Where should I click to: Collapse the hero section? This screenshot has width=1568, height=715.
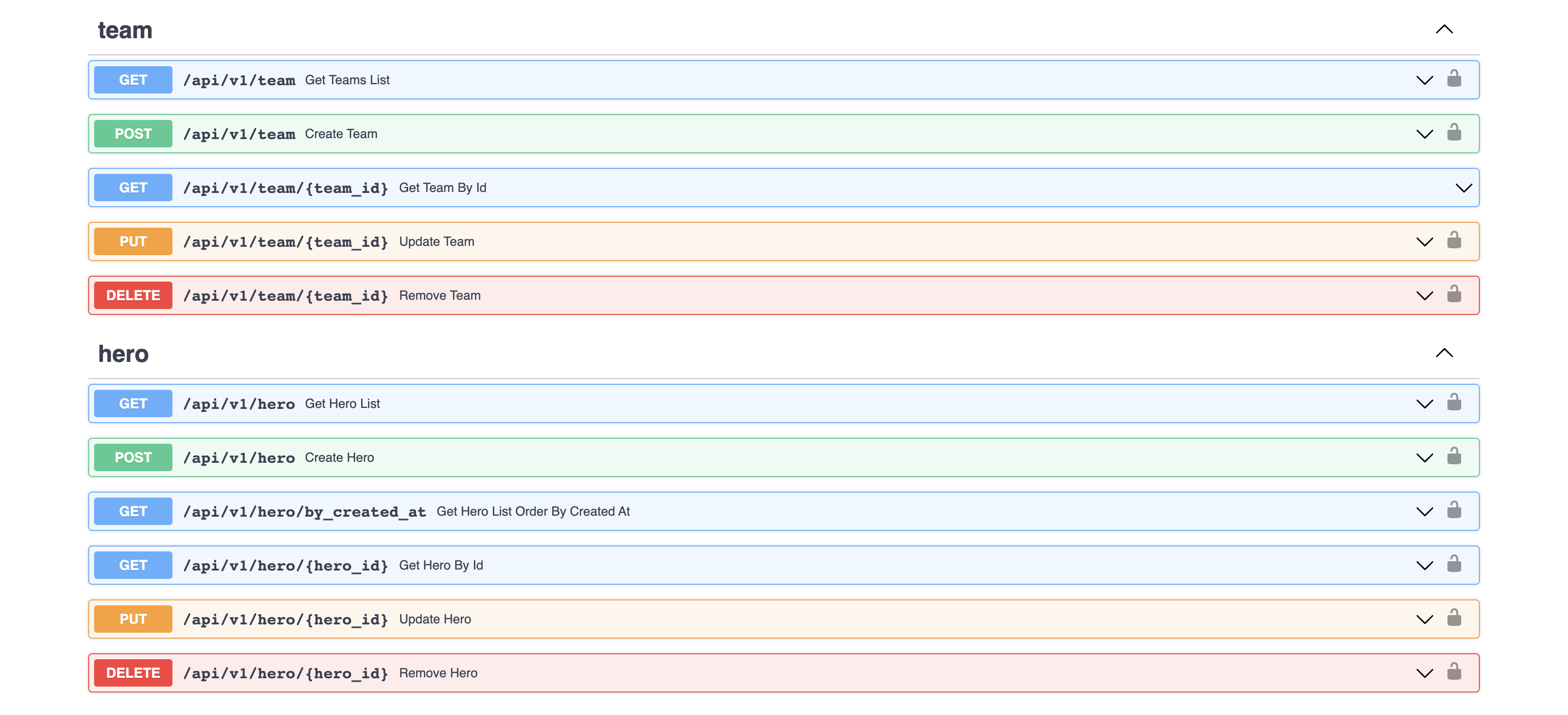tap(1444, 353)
